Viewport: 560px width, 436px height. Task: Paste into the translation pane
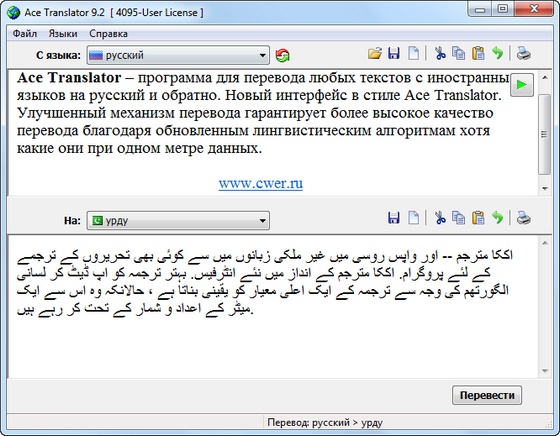[478, 217]
